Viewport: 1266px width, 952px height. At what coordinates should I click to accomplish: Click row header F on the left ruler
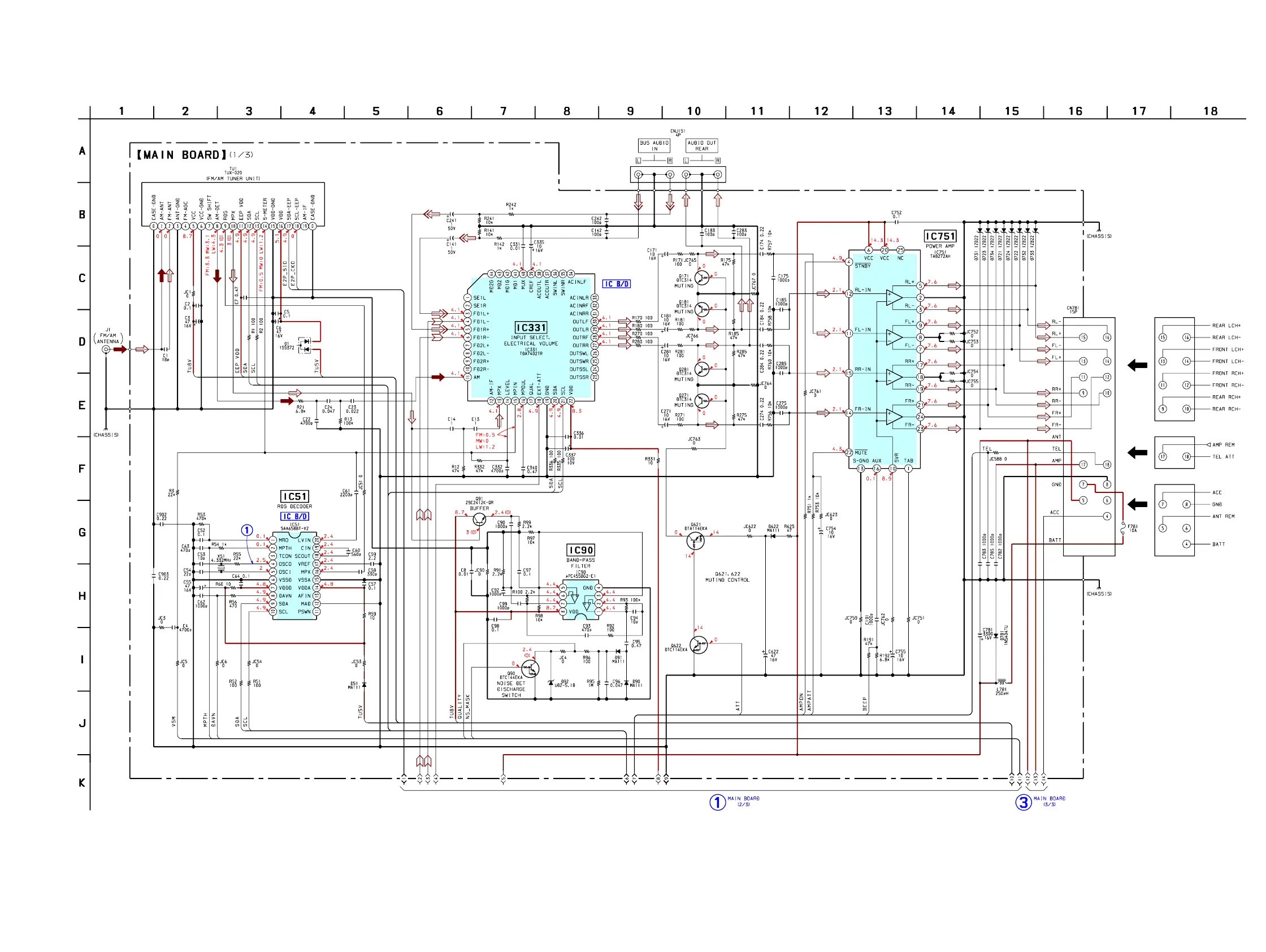click(x=82, y=469)
